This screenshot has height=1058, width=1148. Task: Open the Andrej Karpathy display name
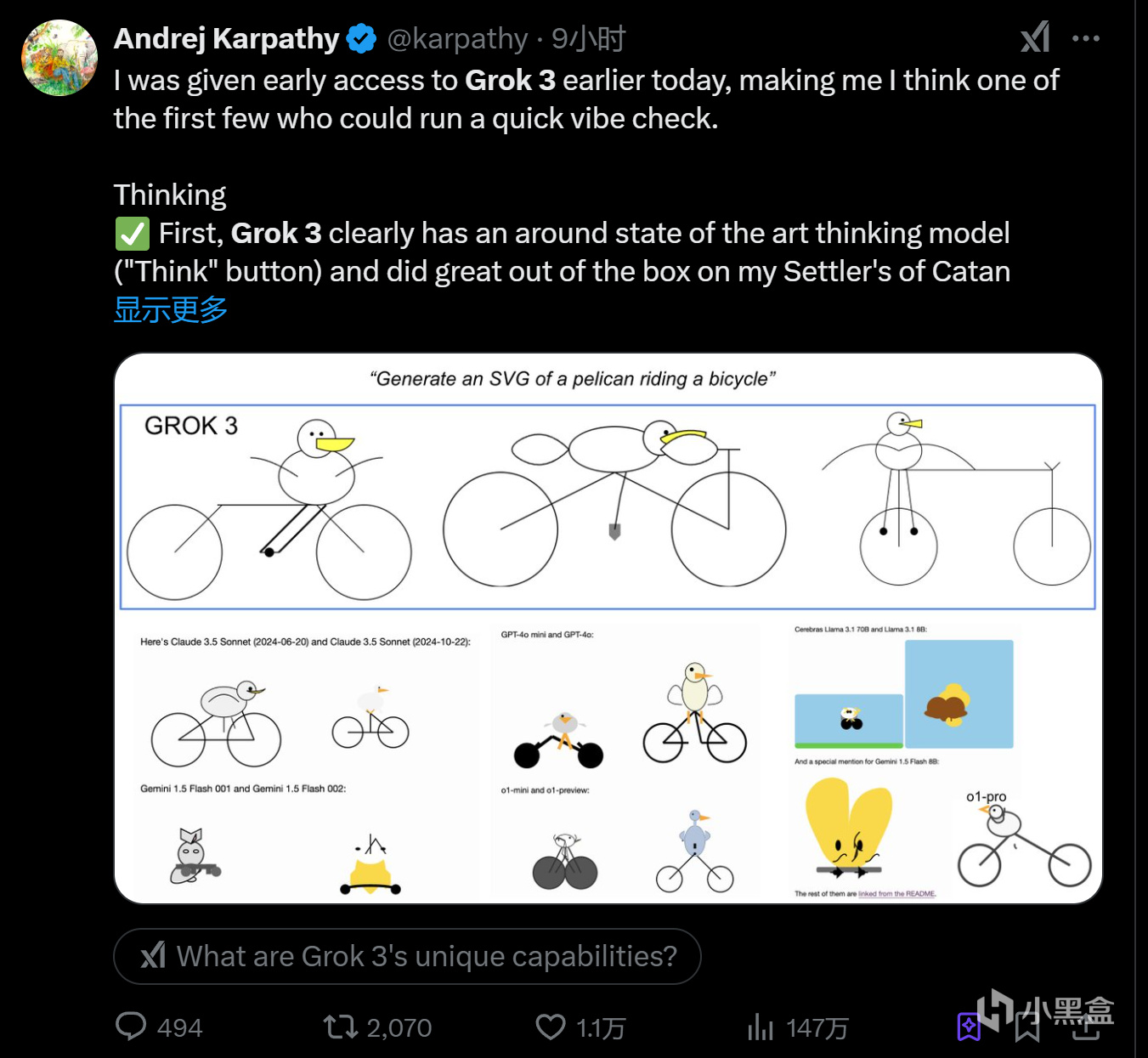coord(227,39)
